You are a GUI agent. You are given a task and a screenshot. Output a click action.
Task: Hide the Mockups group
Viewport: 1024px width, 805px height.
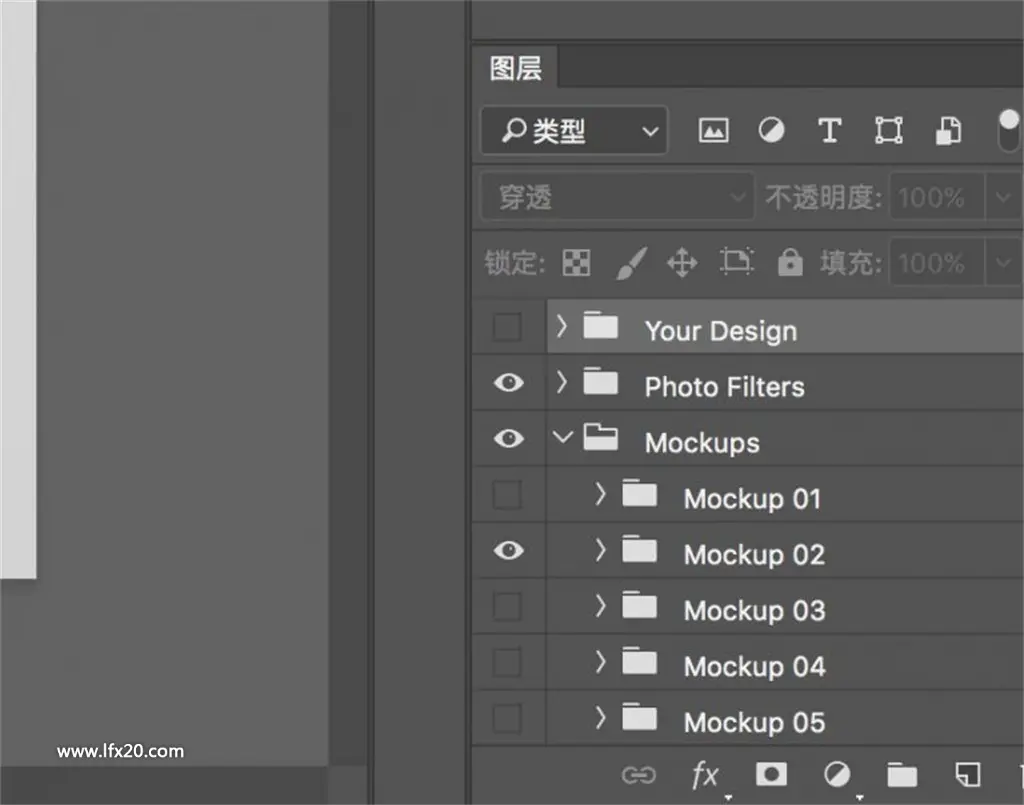(509, 438)
